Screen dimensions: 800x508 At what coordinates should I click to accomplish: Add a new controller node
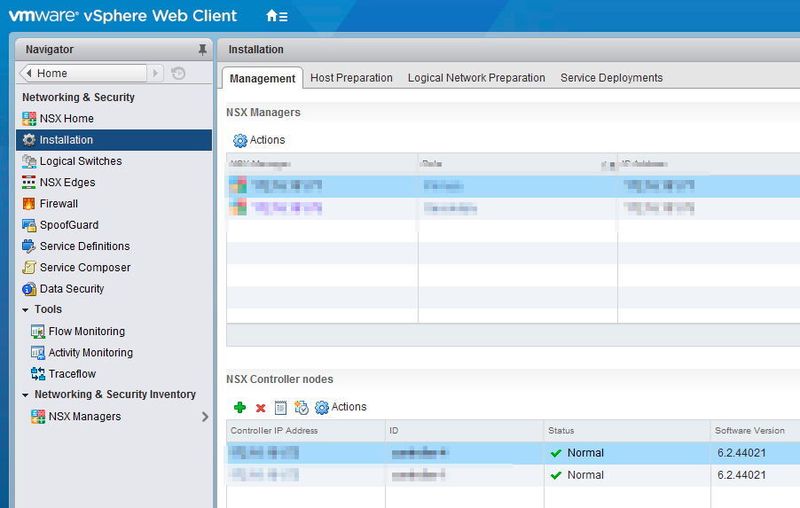240,408
